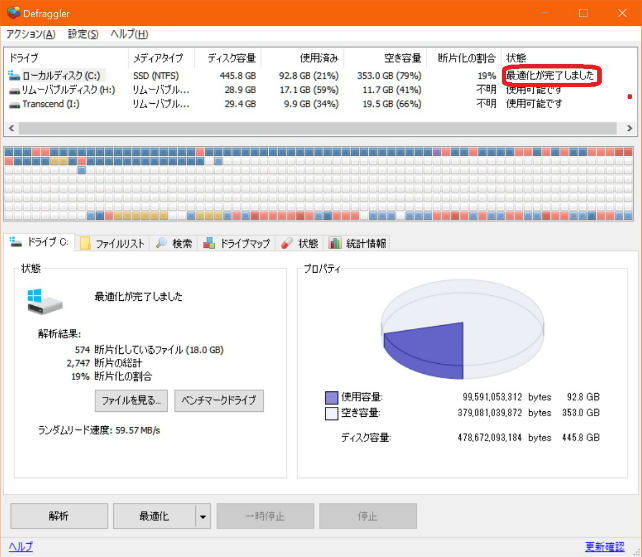The image size is (642, 557).
Task: Click the Defraggler app icon in title bar
Action: [x=13, y=13]
